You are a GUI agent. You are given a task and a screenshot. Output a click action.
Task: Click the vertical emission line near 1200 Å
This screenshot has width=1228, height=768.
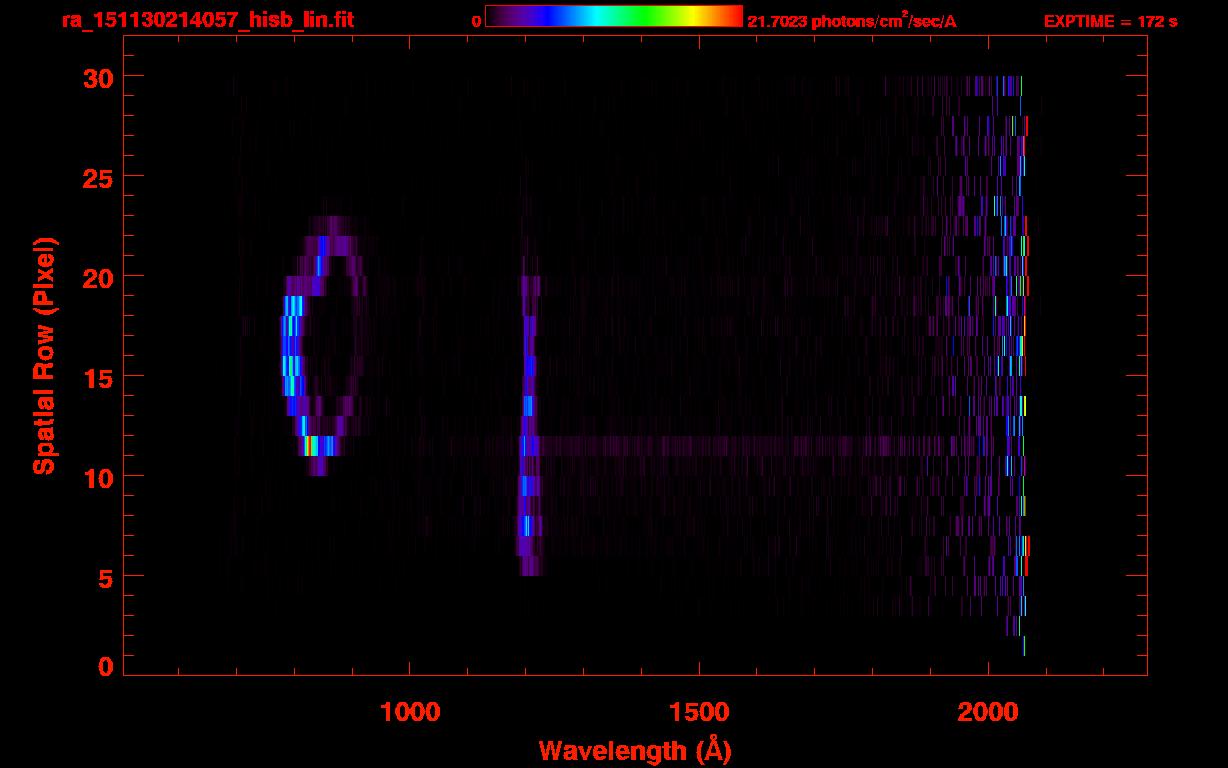tap(528, 425)
